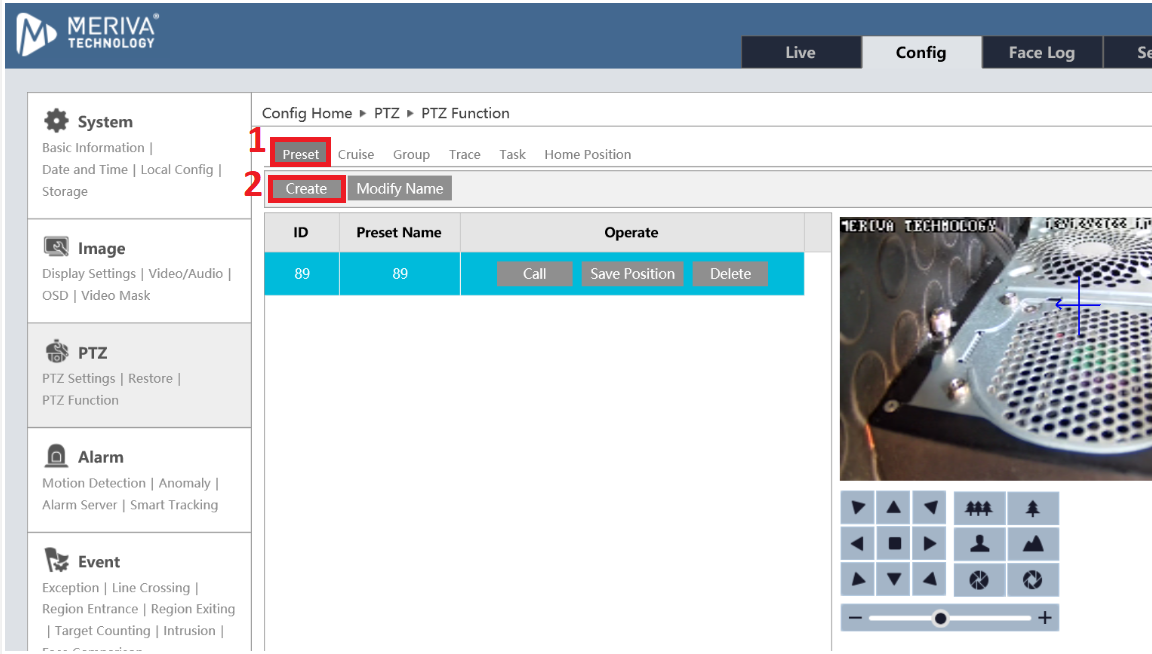The height and width of the screenshot is (654, 1152).
Task: Open Motion Detection under Alarm
Action: [x=94, y=483]
